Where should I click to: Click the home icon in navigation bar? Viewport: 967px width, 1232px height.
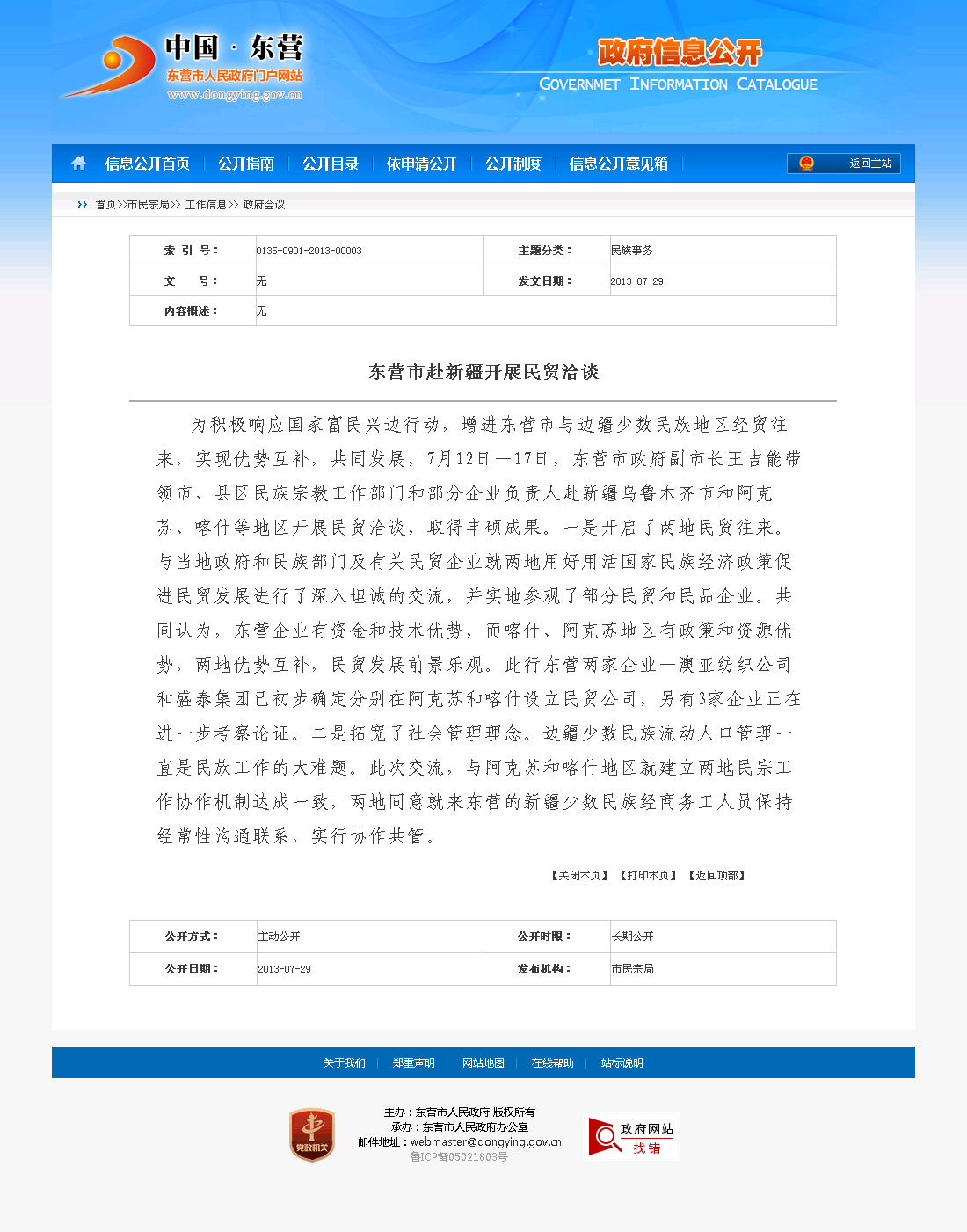point(79,164)
